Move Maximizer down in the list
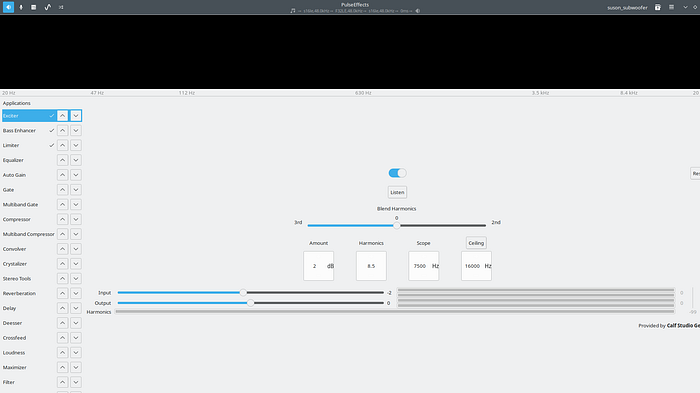This screenshot has width=700, height=393. click(76, 367)
